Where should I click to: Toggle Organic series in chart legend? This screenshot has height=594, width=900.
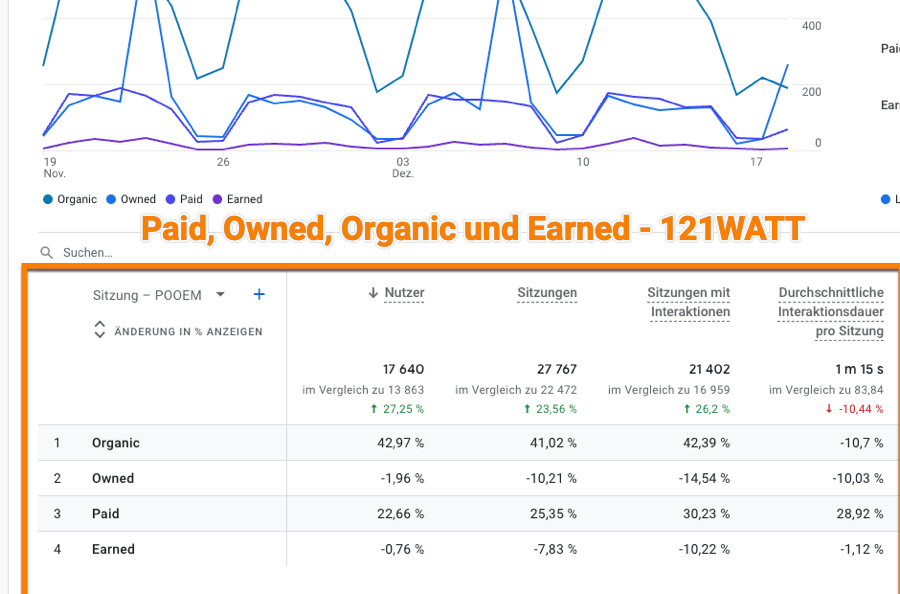(x=70, y=199)
